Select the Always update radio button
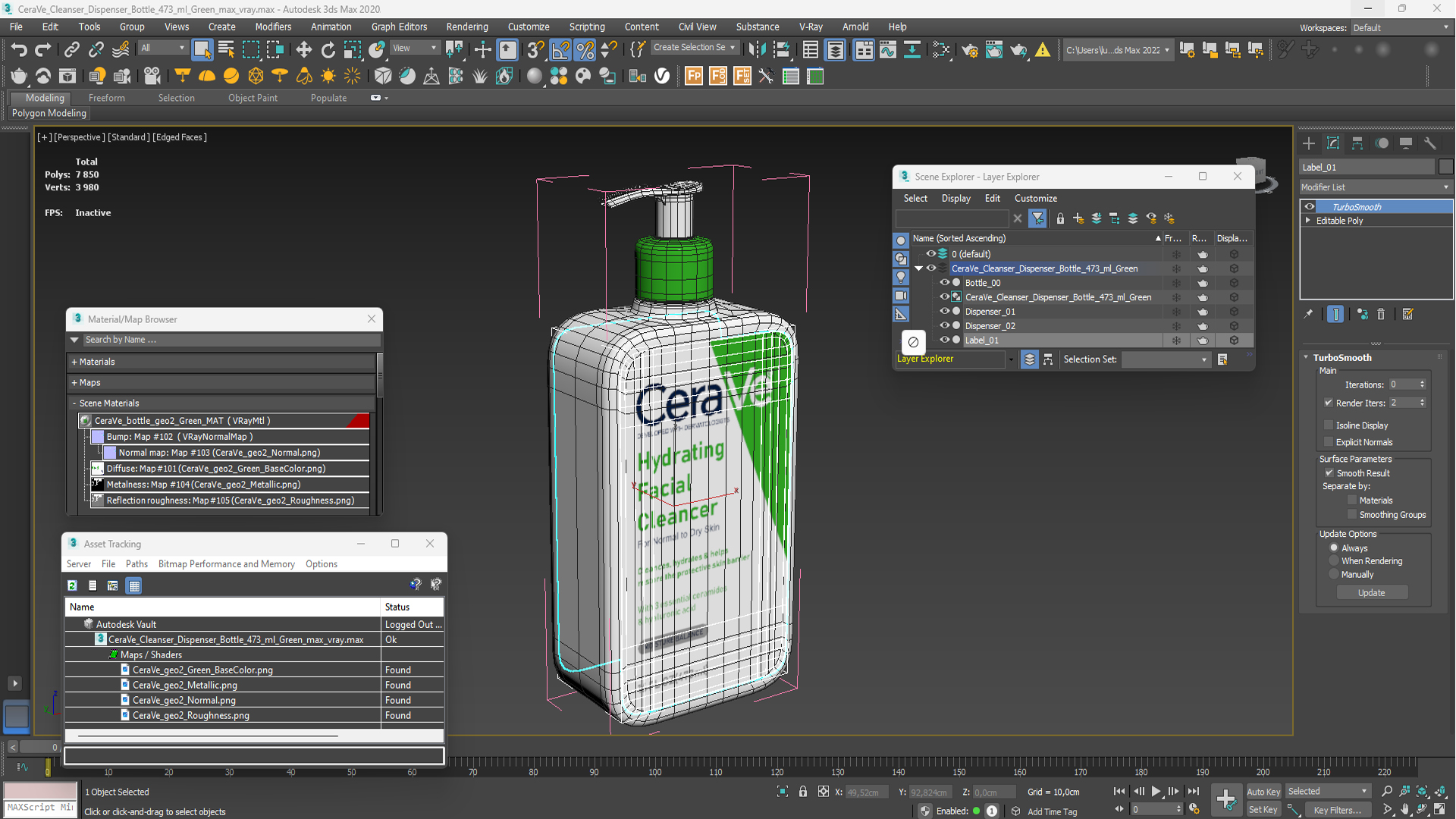Image resolution: width=1456 pixels, height=819 pixels. click(x=1334, y=548)
